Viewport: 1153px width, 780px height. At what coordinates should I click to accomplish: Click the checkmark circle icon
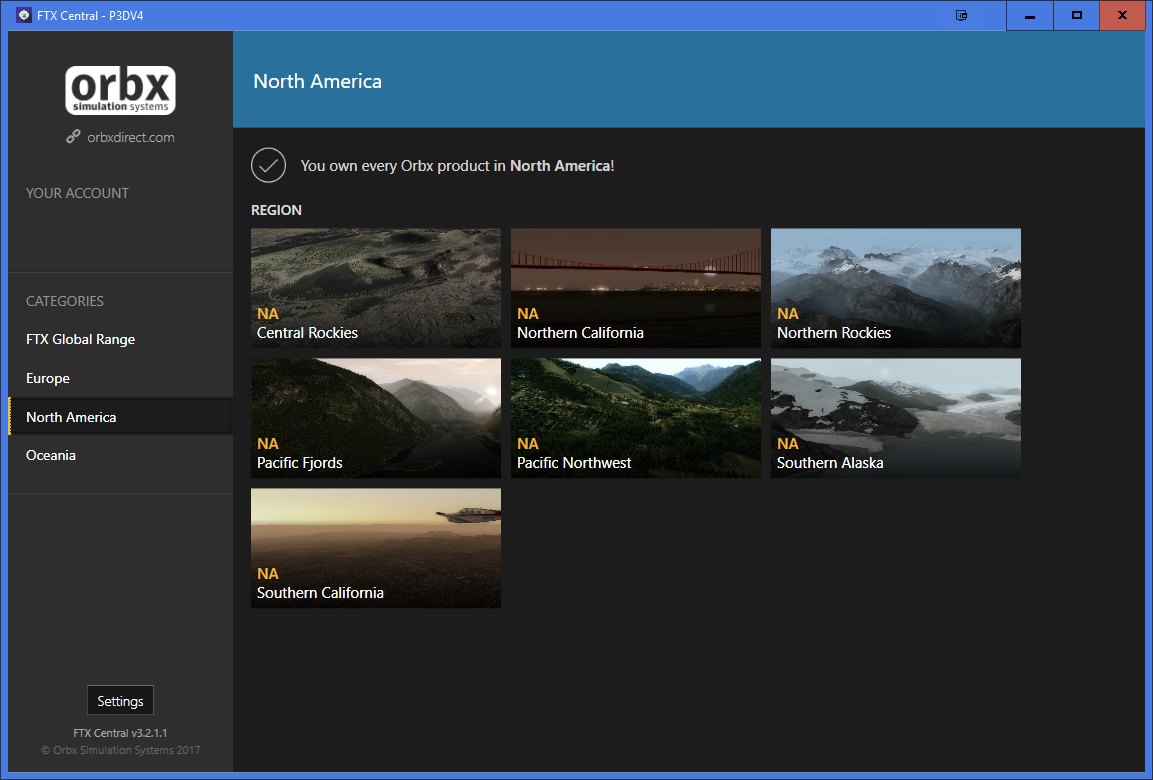(x=268, y=165)
